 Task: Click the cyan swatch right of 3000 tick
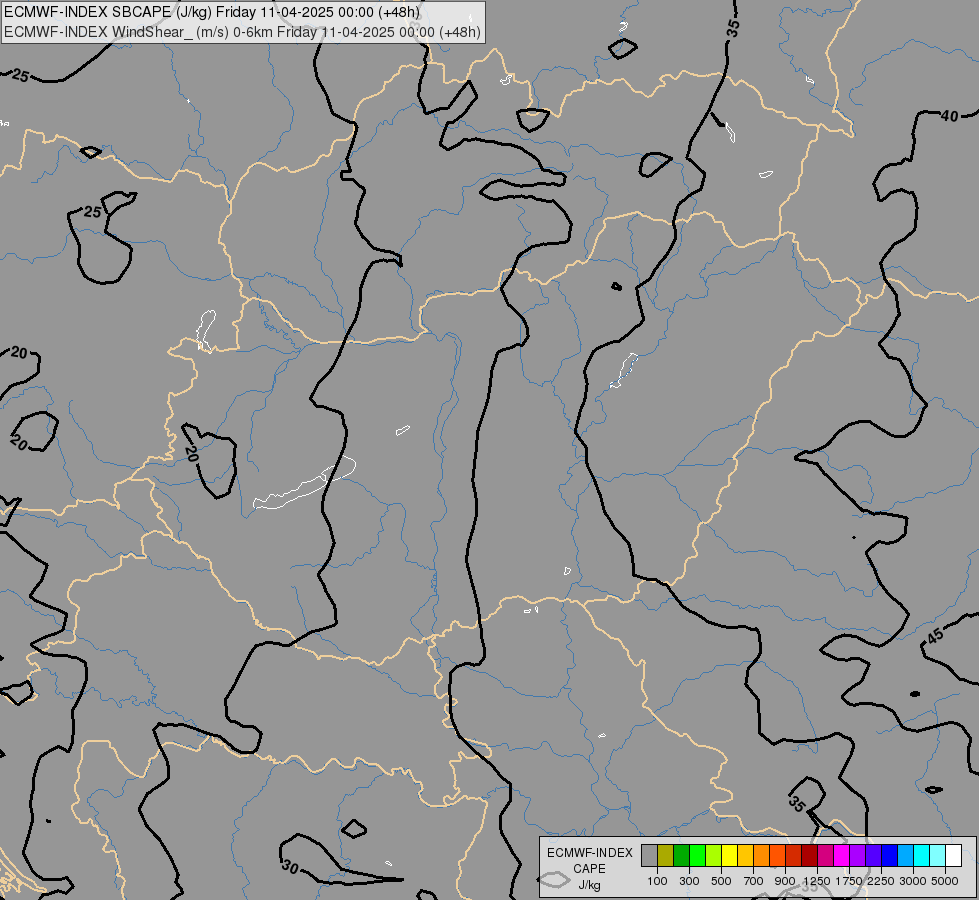click(922, 856)
